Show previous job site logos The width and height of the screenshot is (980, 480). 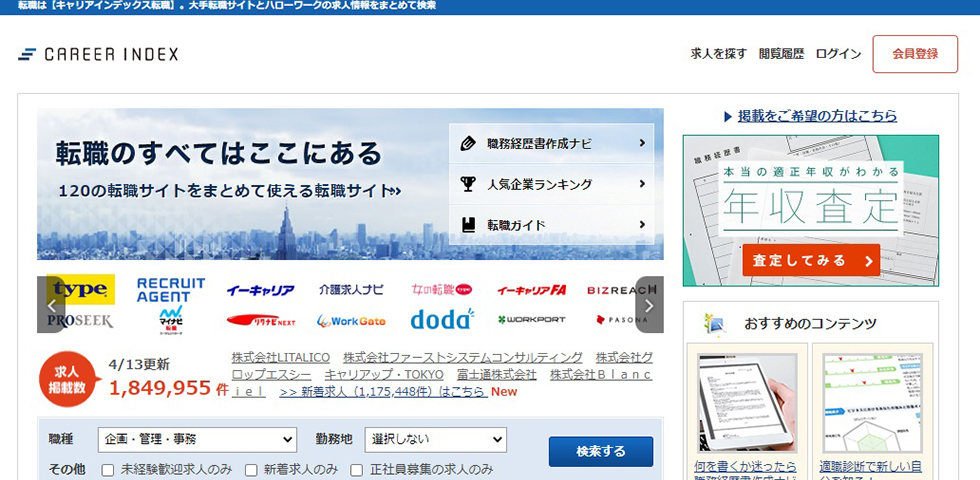tap(52, 305)
